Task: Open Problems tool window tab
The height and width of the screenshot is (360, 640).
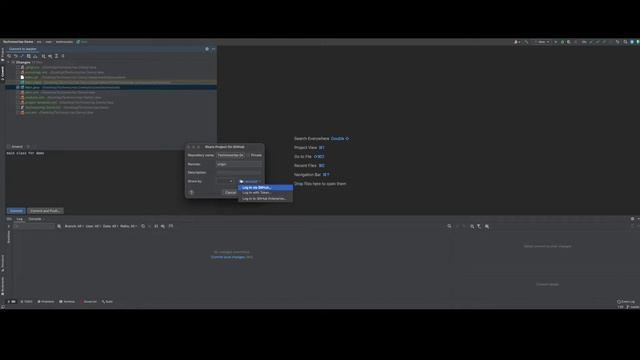Action: (x=46, y=302)
